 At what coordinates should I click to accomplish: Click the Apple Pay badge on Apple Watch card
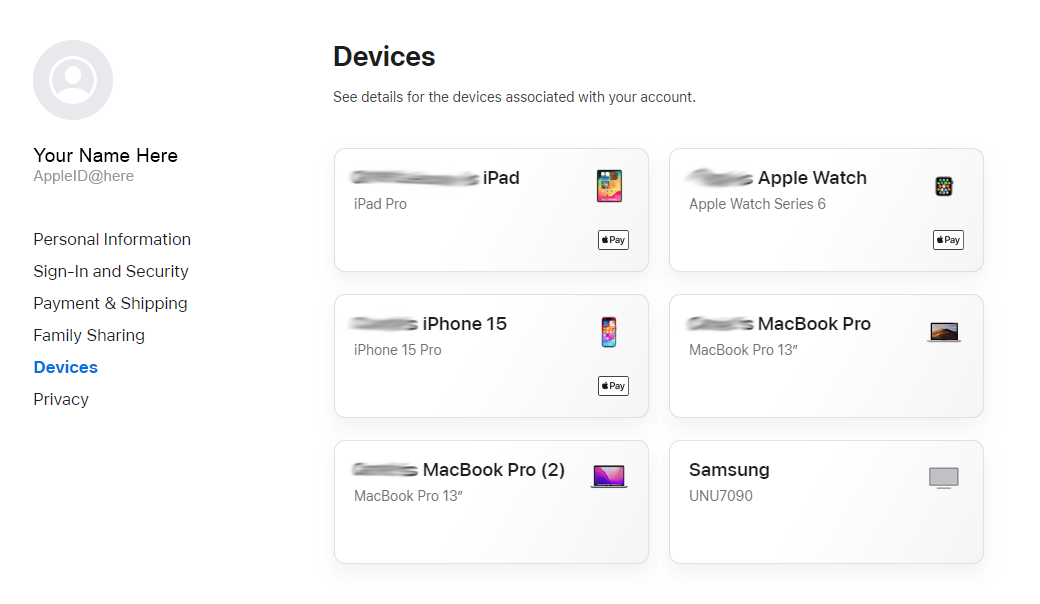pos(948,240)
